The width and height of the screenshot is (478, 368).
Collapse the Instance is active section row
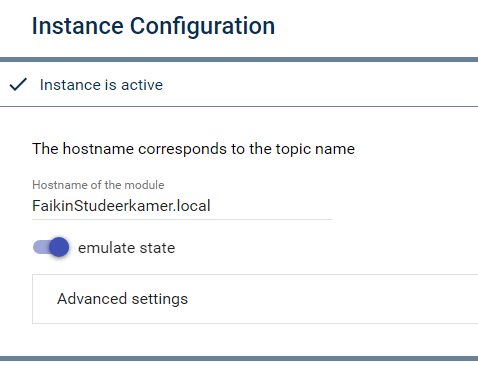pos(239,84)
